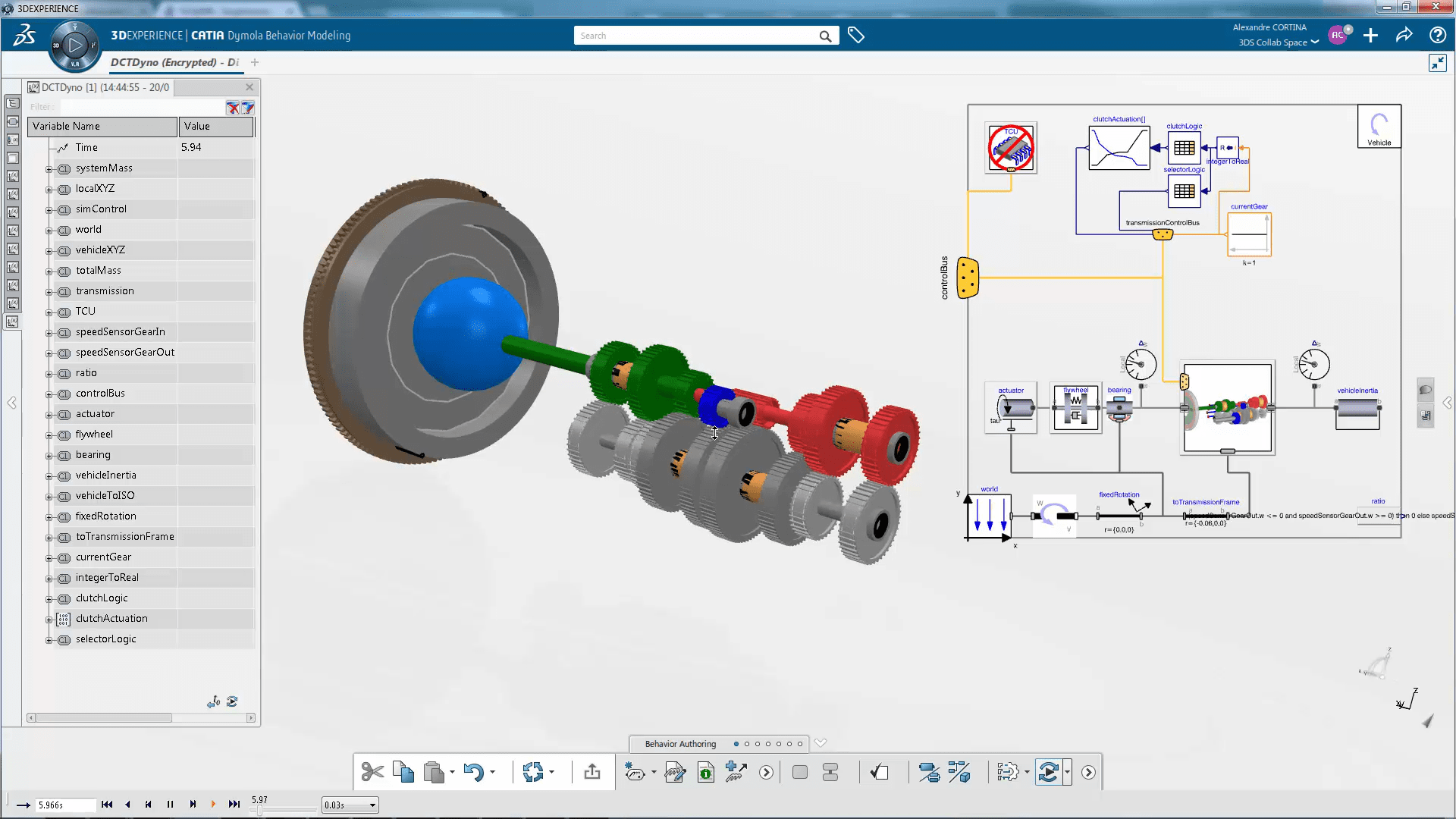
Task: Click the exit full-screen corner icon
Action: [1438, 63]
